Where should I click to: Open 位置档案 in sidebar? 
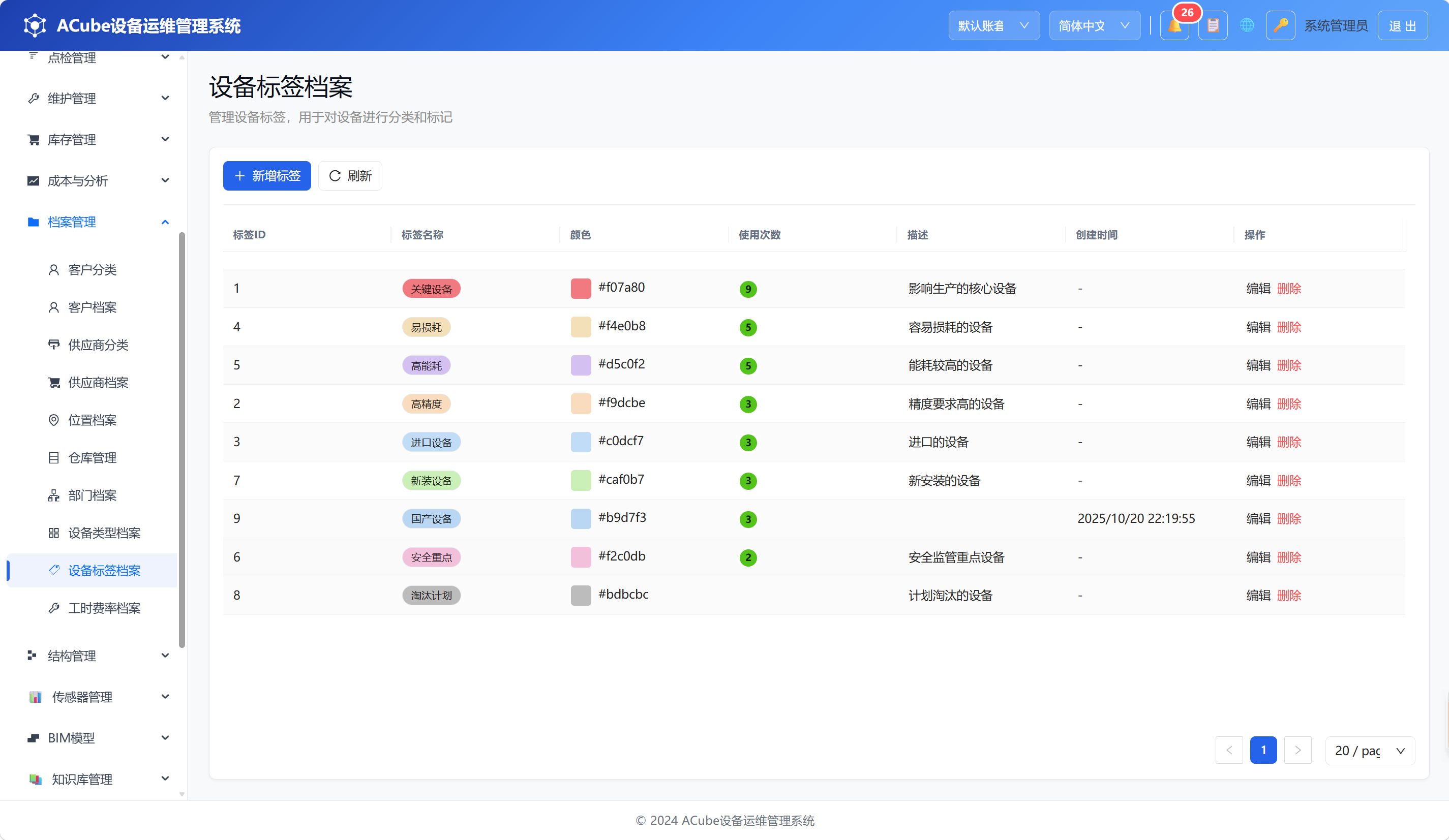[92, 420]
